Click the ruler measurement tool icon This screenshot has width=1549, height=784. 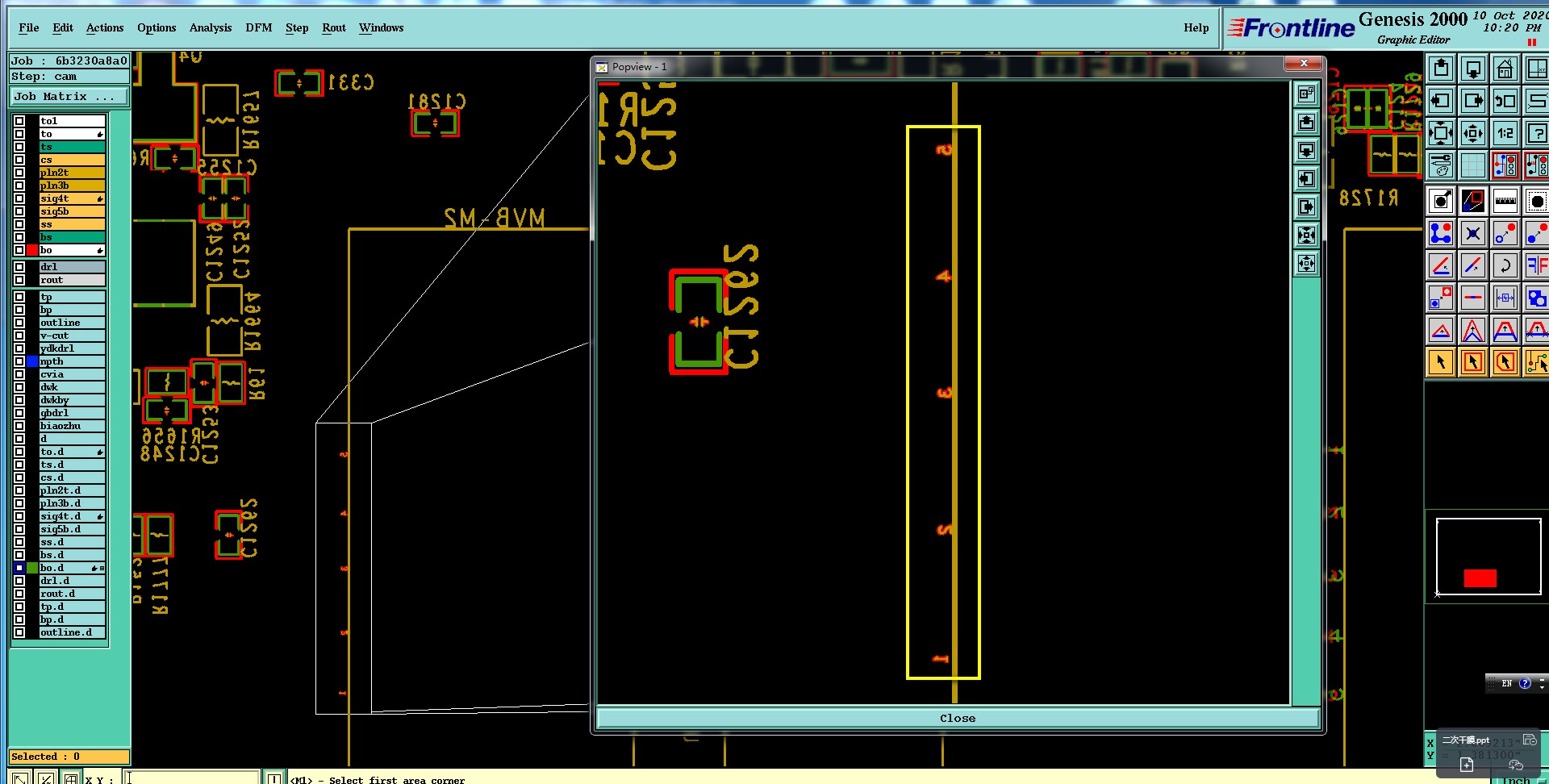coord(1505,200)
